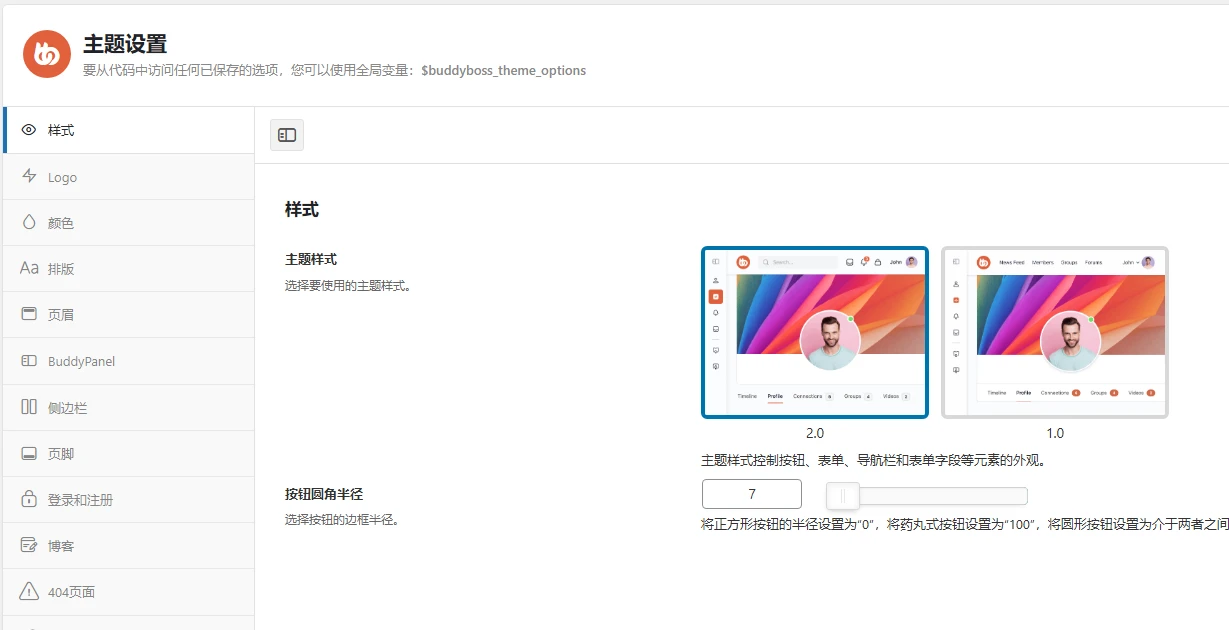Screen dimensions: 1229x630
Task: Select the columns icon beside 侧边栏
Action: coord(28,406)
